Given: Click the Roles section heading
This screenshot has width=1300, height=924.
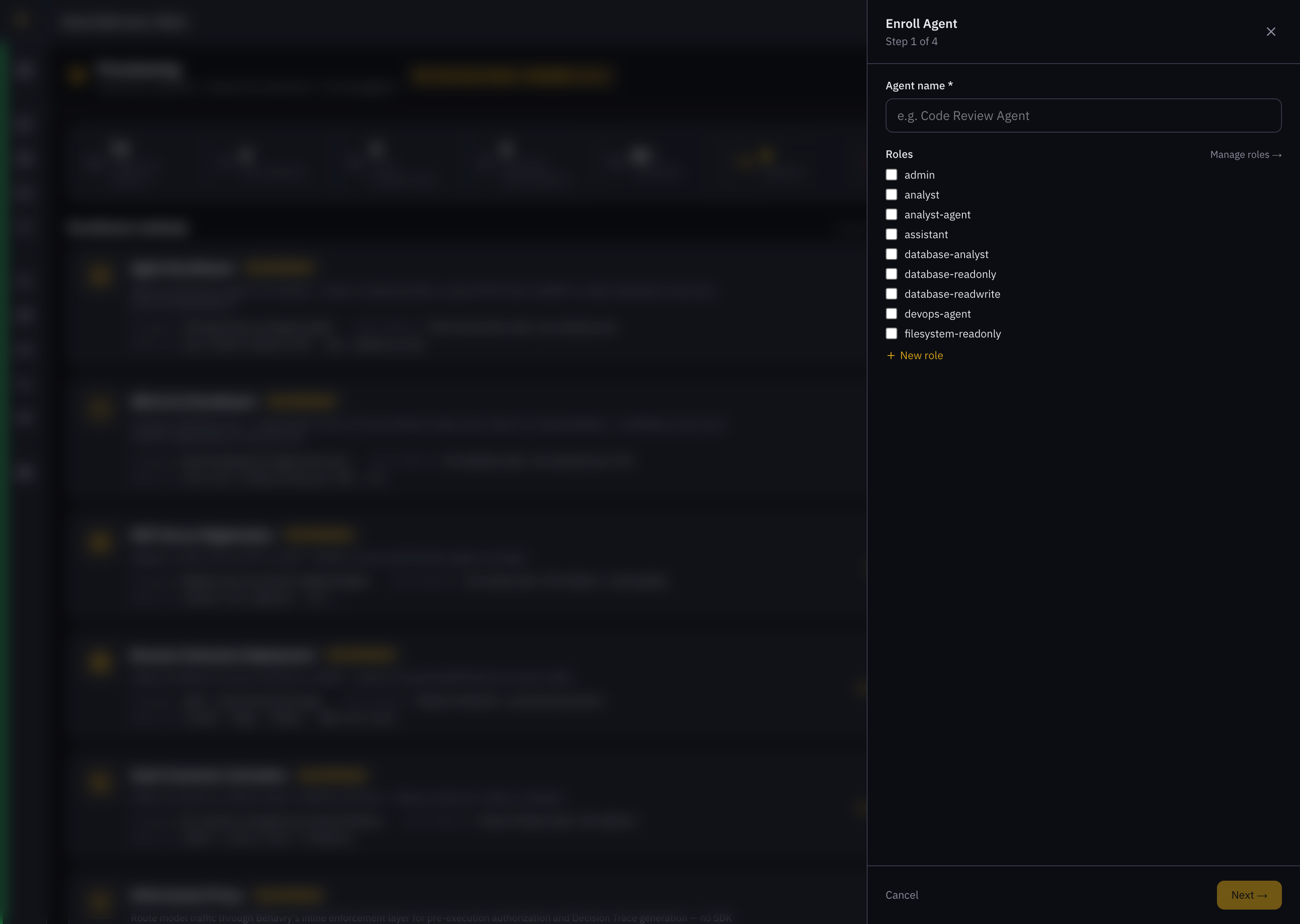Looking at the screenshot, I should click(x=899, y=154).
